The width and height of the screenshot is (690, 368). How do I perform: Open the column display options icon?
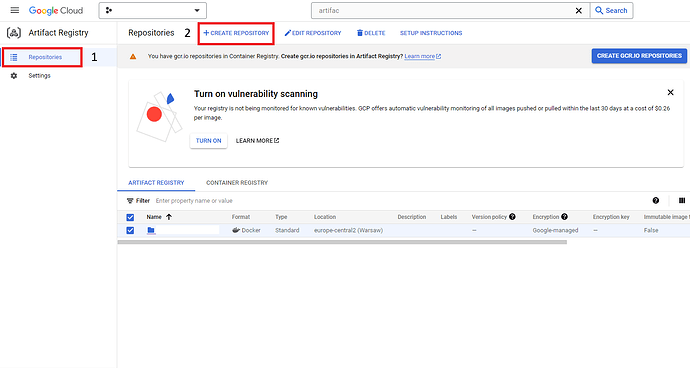[682, 201]
